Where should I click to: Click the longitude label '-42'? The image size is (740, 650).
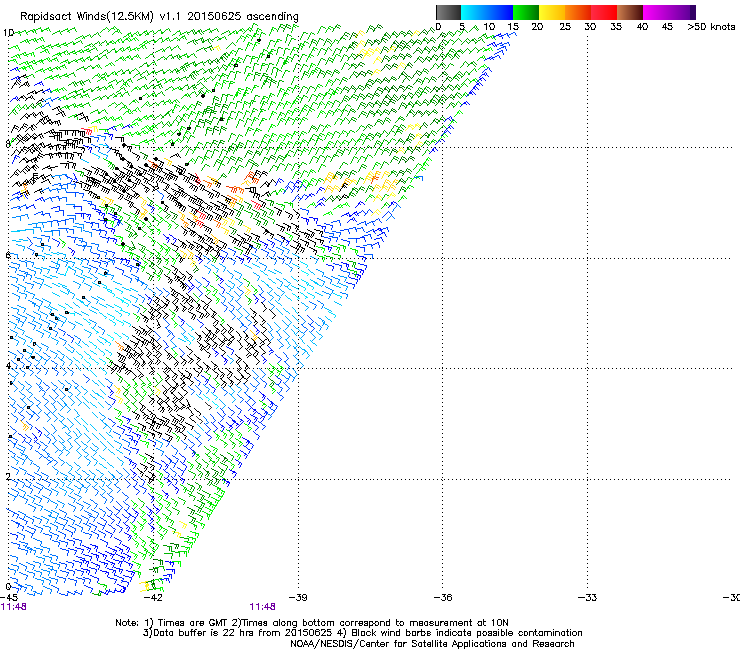(x=153, y=598)
